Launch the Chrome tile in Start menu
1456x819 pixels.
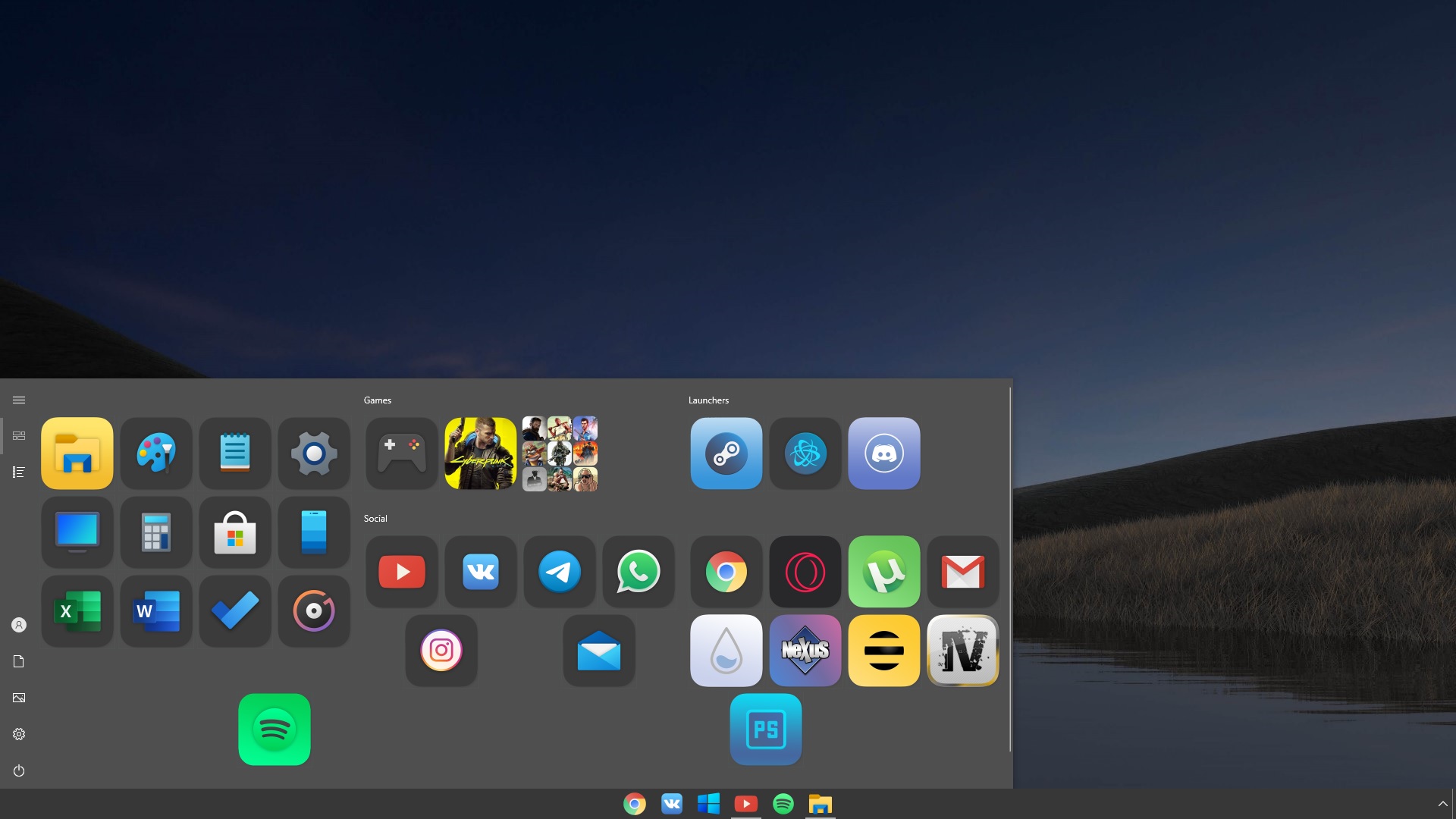pyautogui.click(x=726, y=572)
